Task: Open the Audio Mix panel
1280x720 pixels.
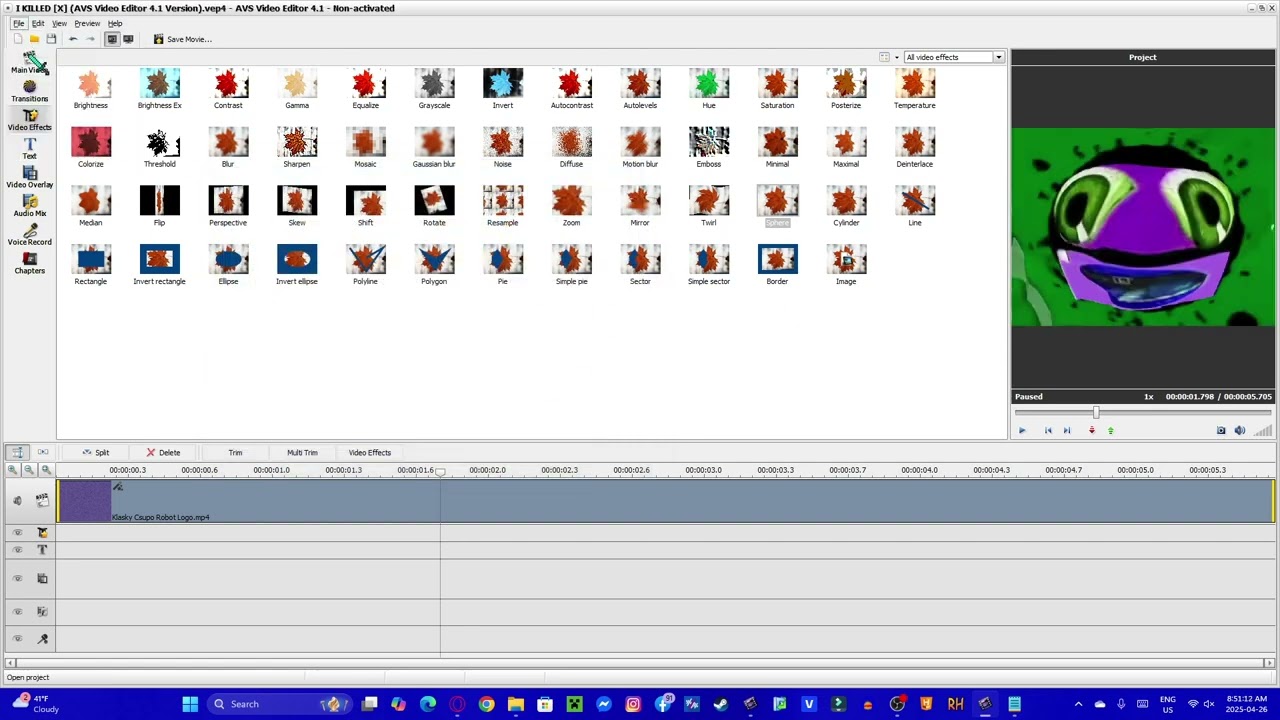Action: (29, 207)
